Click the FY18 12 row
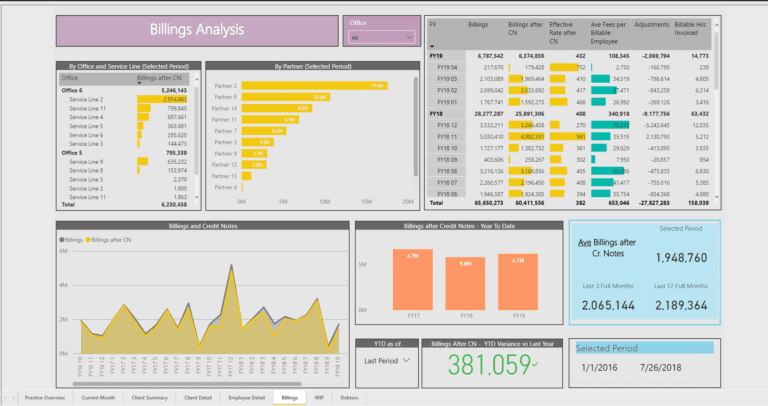 coord(570,125)
